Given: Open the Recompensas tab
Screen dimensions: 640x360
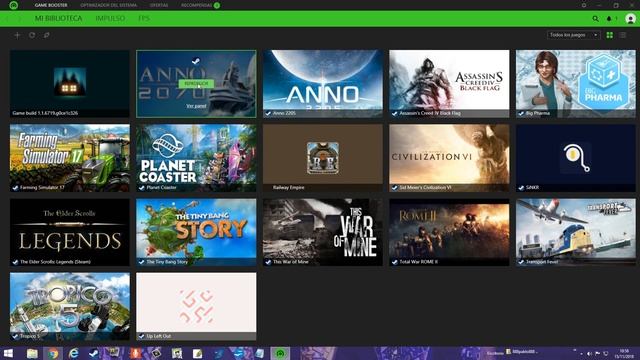Looking at the screenshot, I should pos(197,5).
